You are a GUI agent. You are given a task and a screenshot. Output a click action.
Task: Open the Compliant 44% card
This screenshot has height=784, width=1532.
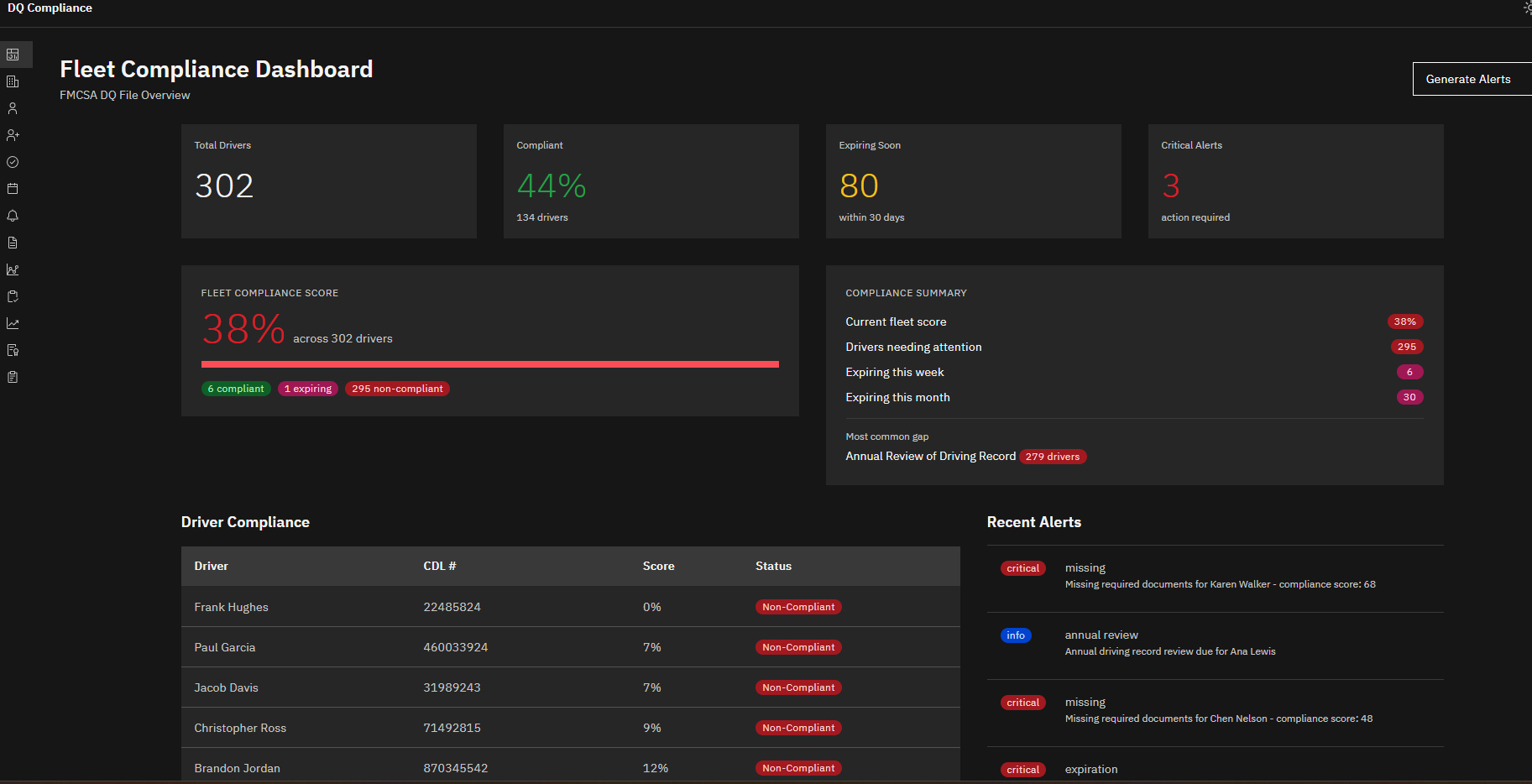pyautogui.click(x=651, y=181)
